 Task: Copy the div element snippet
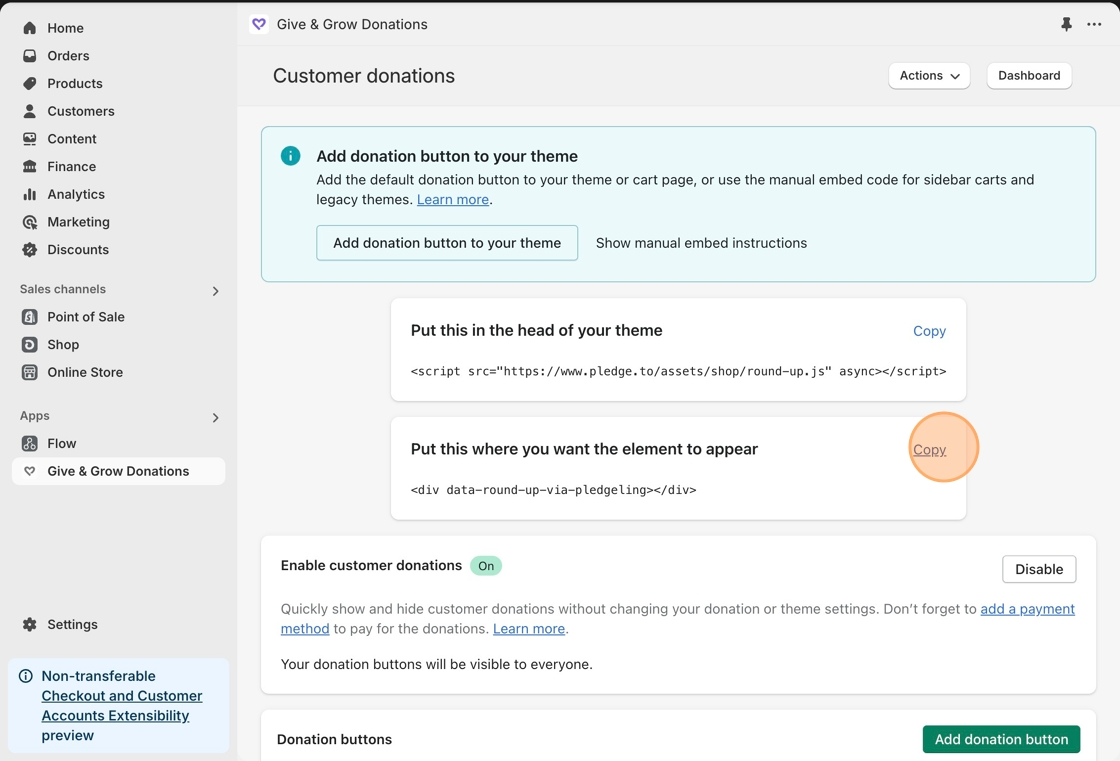point(929,449)
